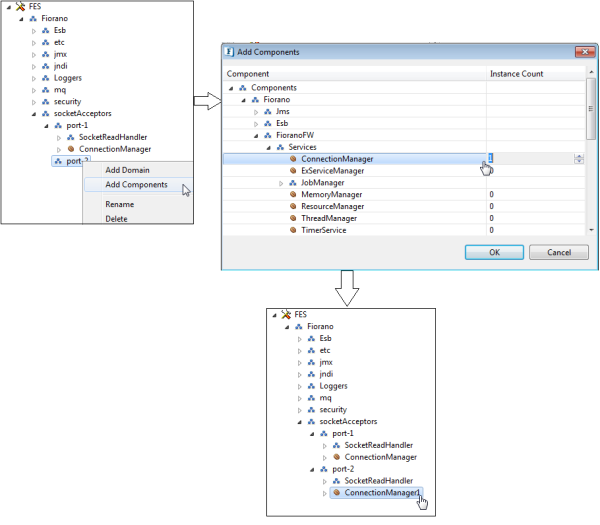Click the FES server icon in the top-left tree
This screenshot has height=525, width=600.
click(x=20, y=6)
